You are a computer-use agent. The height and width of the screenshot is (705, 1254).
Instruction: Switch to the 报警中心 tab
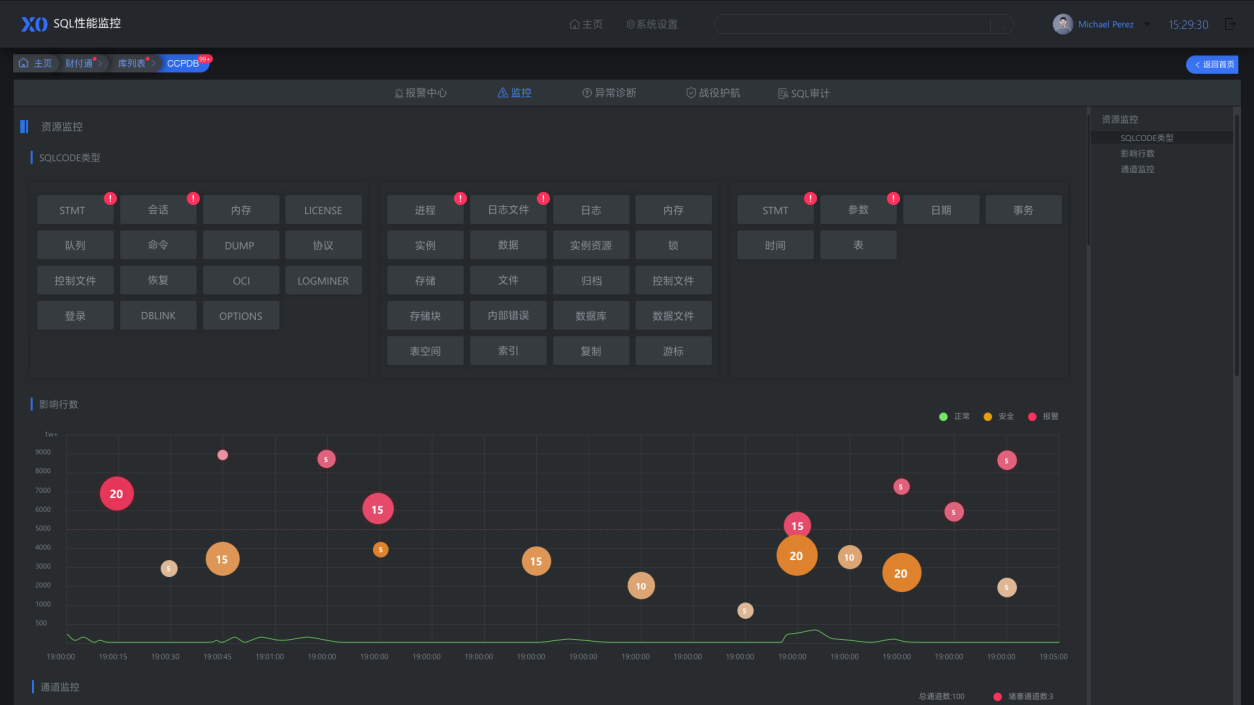[x=420, y=93]
